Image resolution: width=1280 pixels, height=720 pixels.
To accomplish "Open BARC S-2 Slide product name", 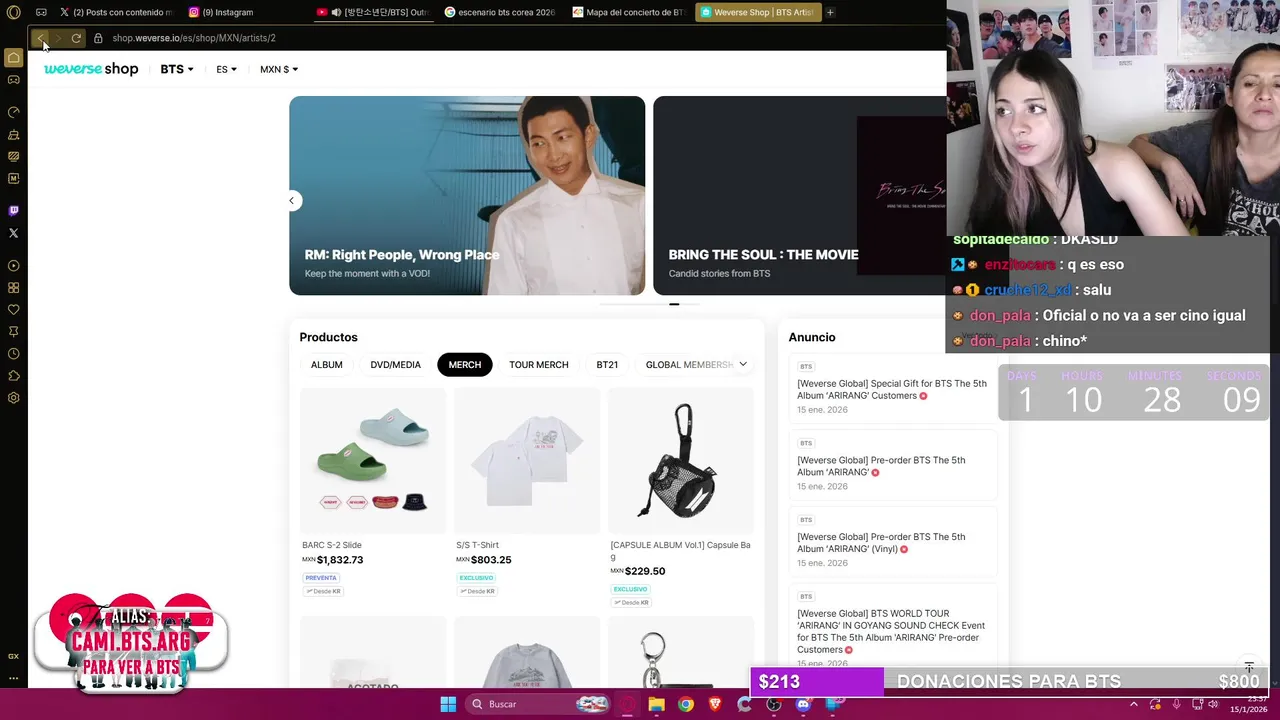I will point(332,545).
